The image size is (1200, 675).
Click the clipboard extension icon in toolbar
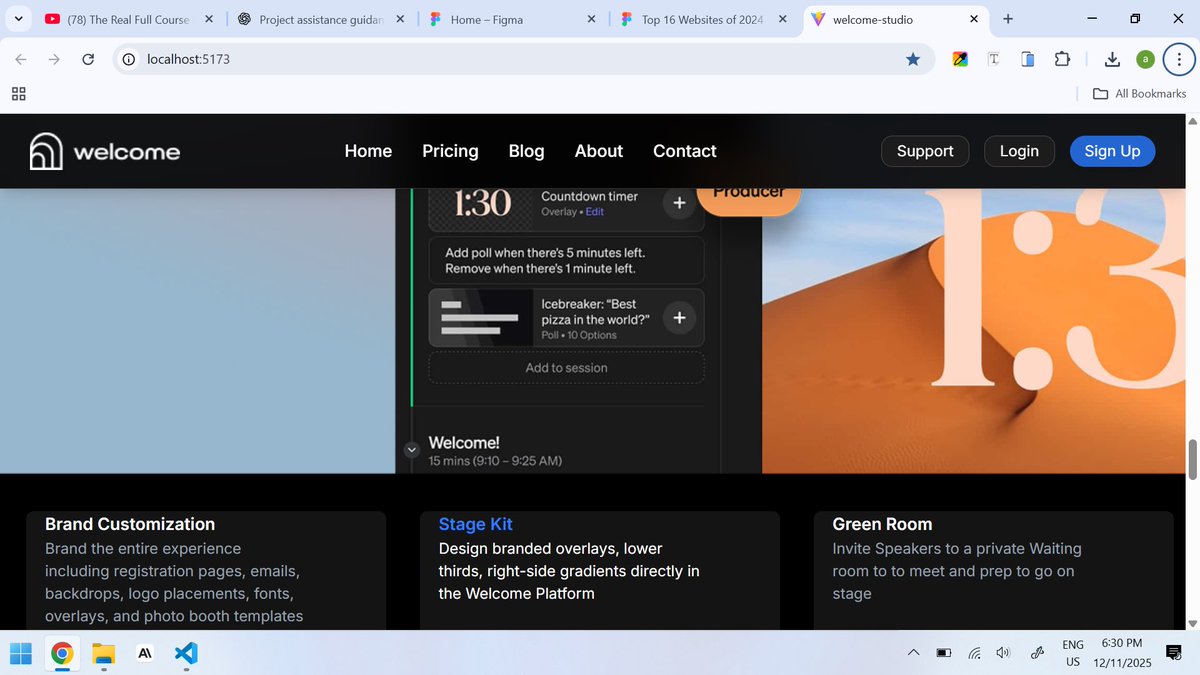[x=1027, y=59]
